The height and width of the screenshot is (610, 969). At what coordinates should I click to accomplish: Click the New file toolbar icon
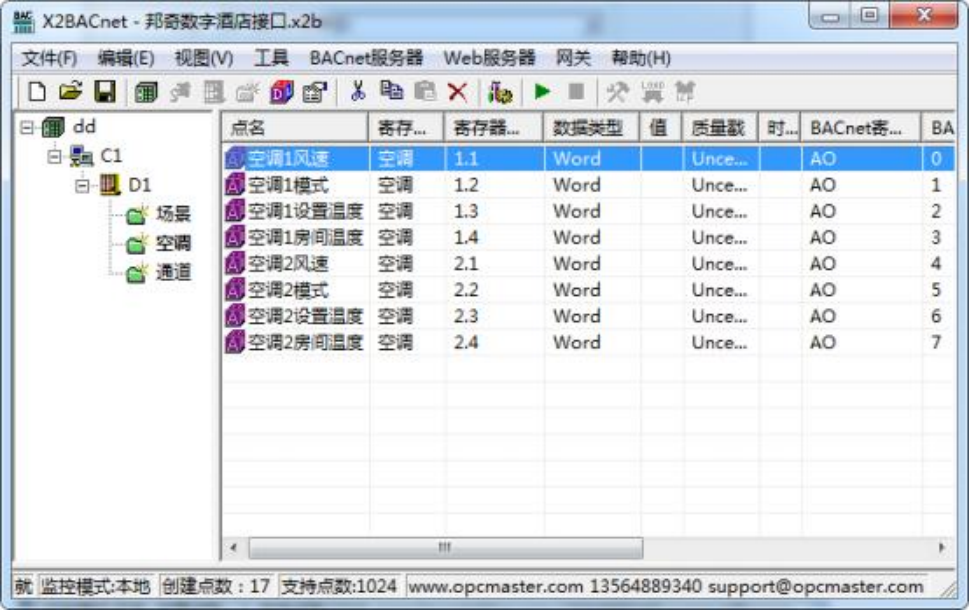point(37,92)
